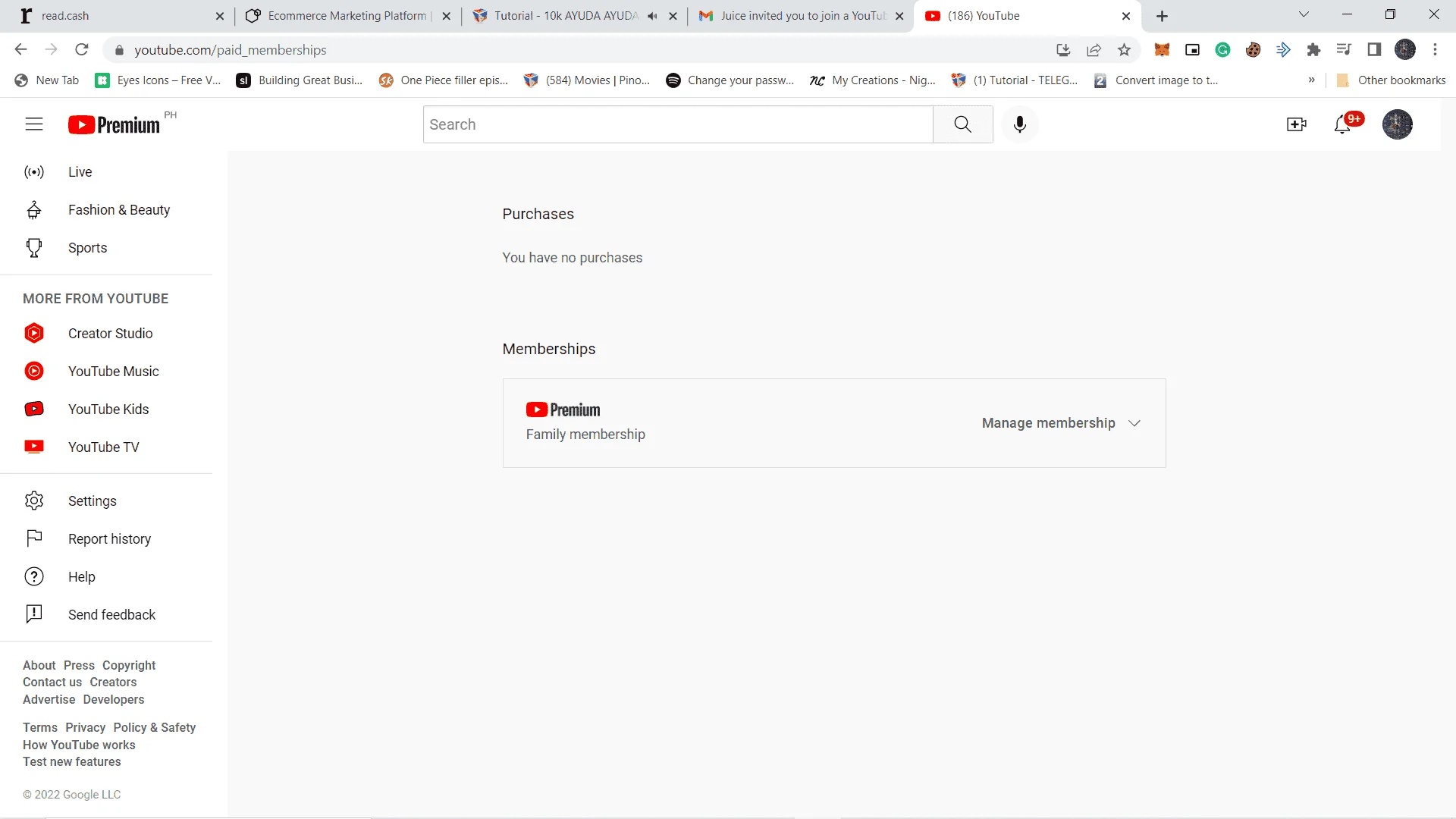Click the YouTube Music icon
The image size is (1456, 819).
(34, 371)
